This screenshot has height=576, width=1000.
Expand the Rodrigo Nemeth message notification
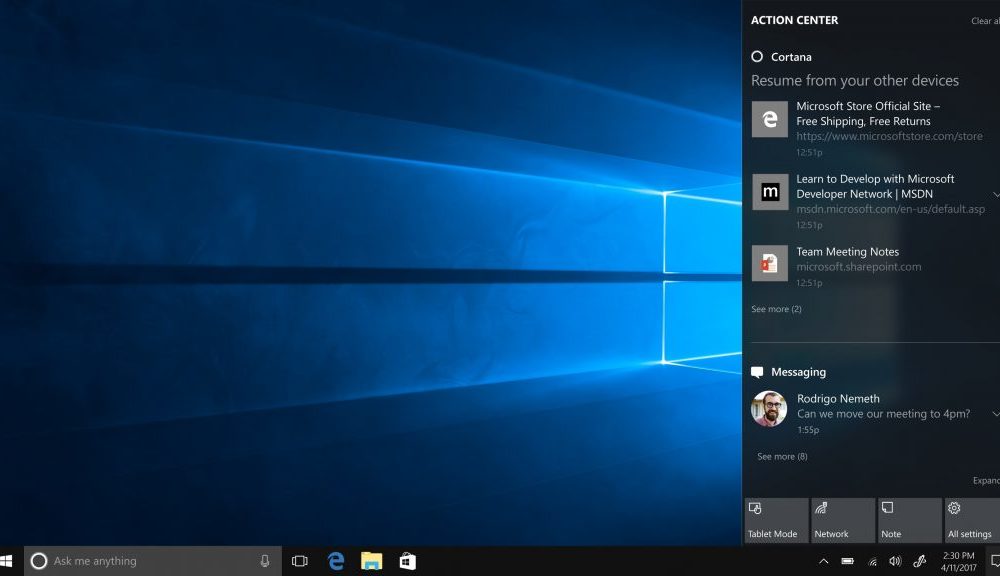[x=996, y=413]
